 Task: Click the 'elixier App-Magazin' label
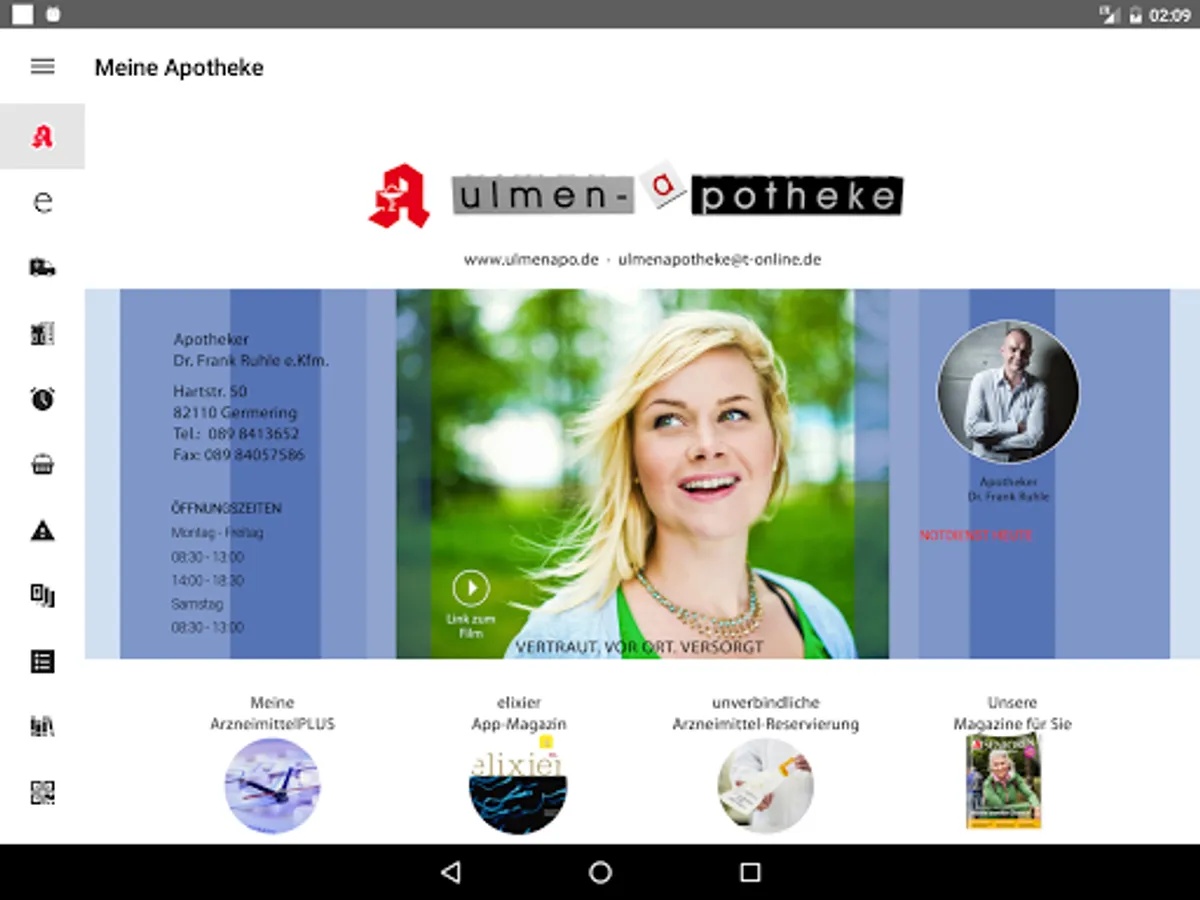pyautogui.click(x=518, y=713)
